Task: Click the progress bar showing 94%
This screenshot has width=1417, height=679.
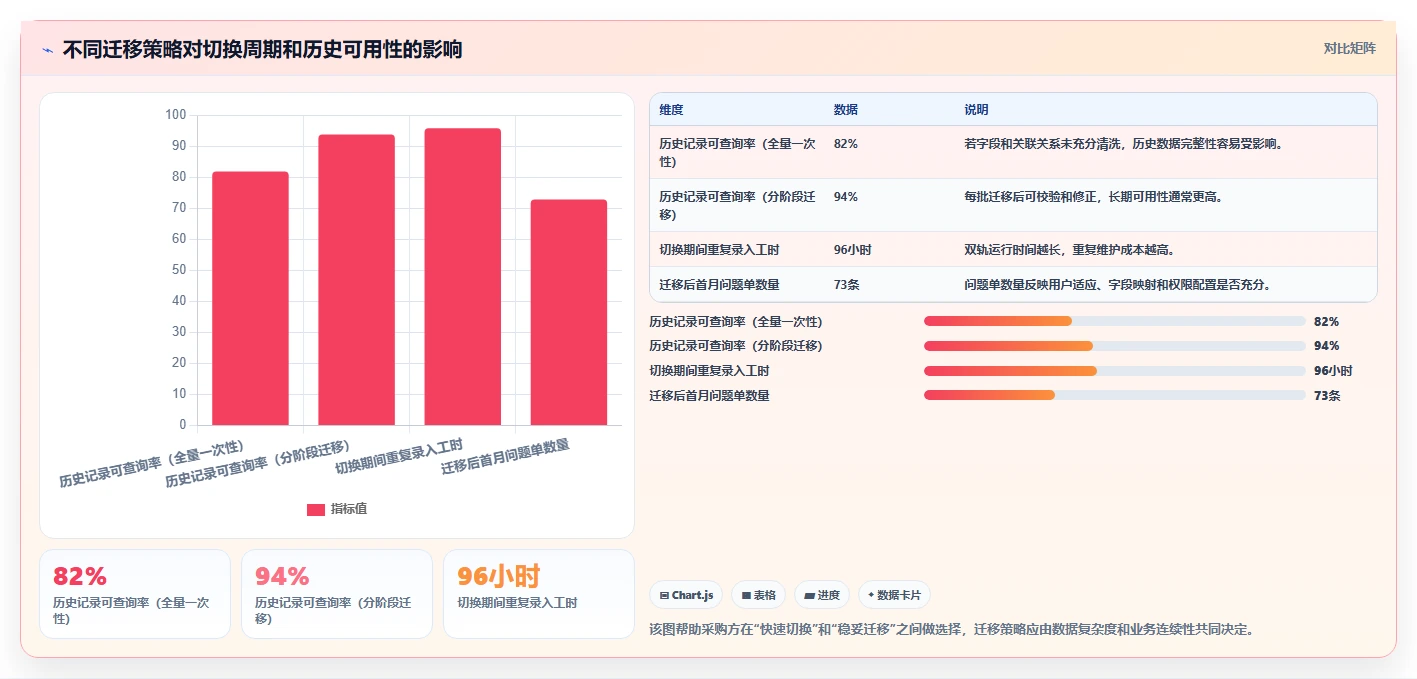Action: 1115,346
